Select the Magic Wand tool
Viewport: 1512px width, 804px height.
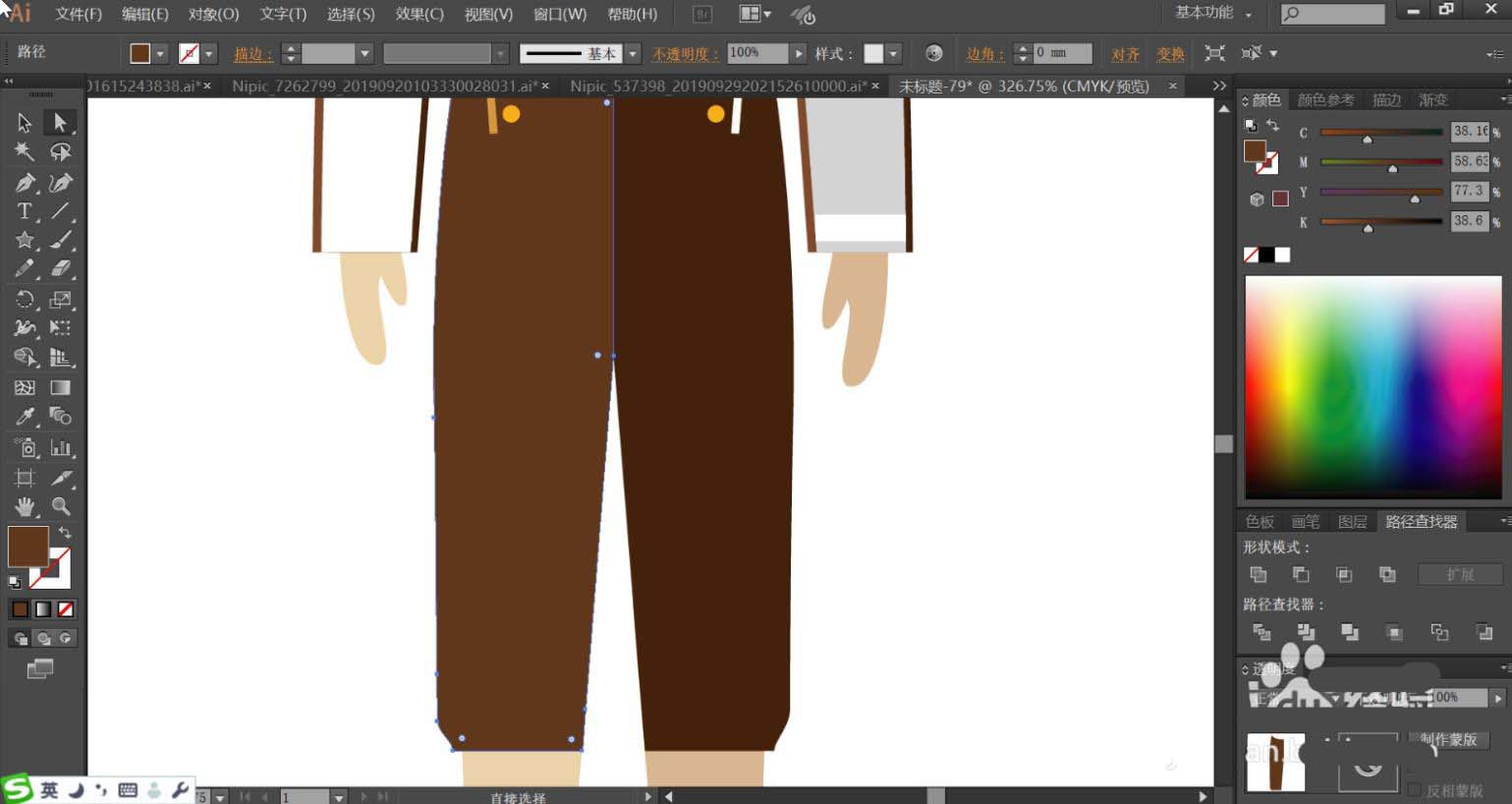[x=25, y=152]
